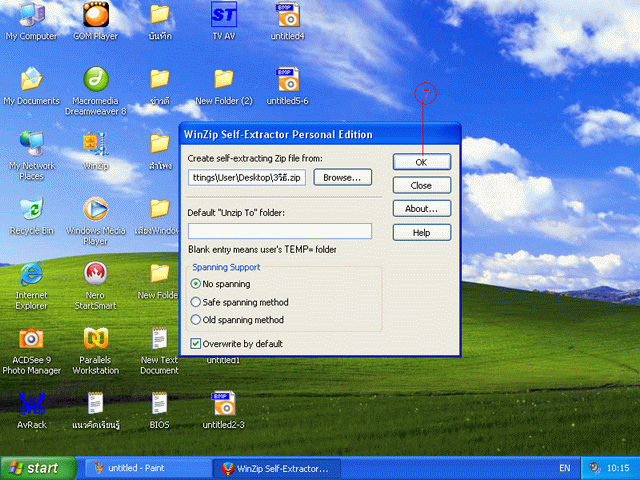Select BIOS text file icon
This screenshot has height=480, width=640.
[159, 410]
